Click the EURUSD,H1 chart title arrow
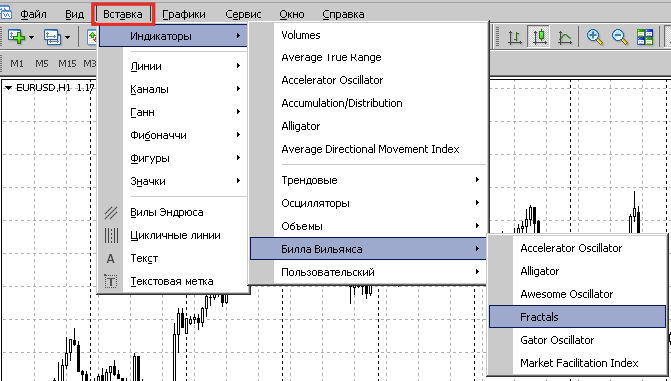Viewport: 671px width, 381px height. pyautogui.click(x=8, y=88)
